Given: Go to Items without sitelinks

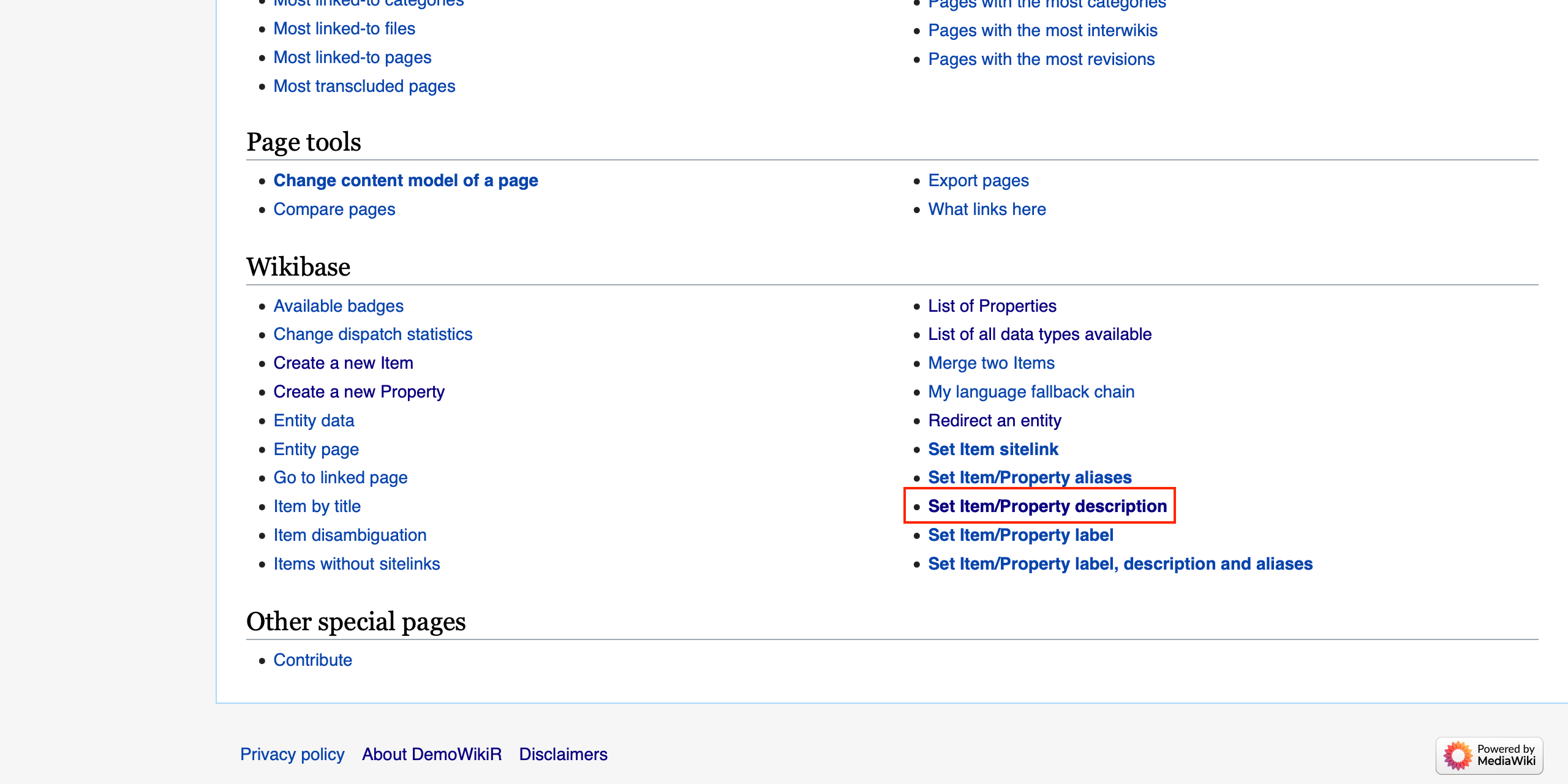Looking at the screenshot, I should tap(356, 563).
